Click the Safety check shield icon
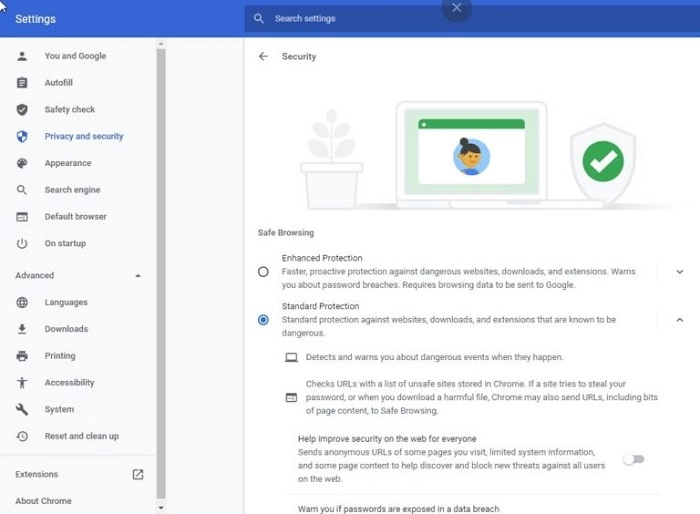Screen dimensions: 700x514 click(x=22, y=110)
